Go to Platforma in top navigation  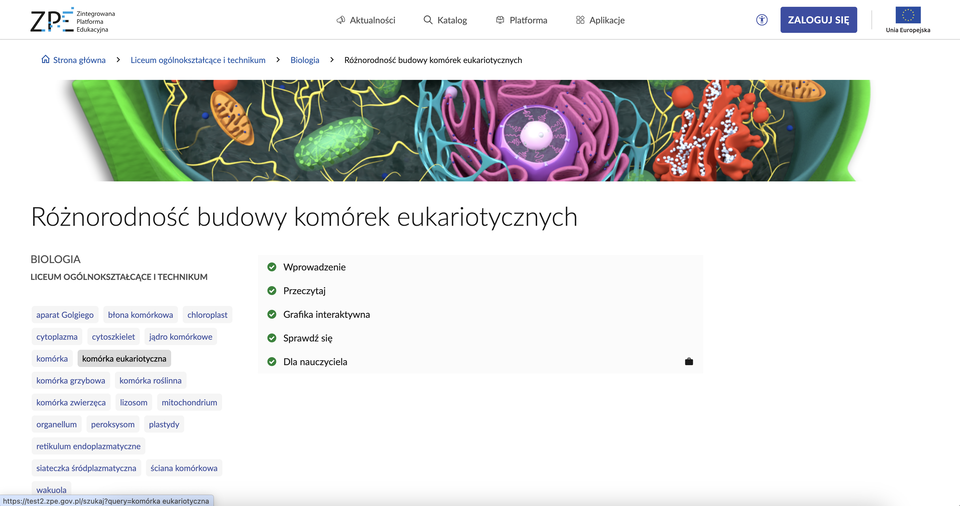point(521,20)
